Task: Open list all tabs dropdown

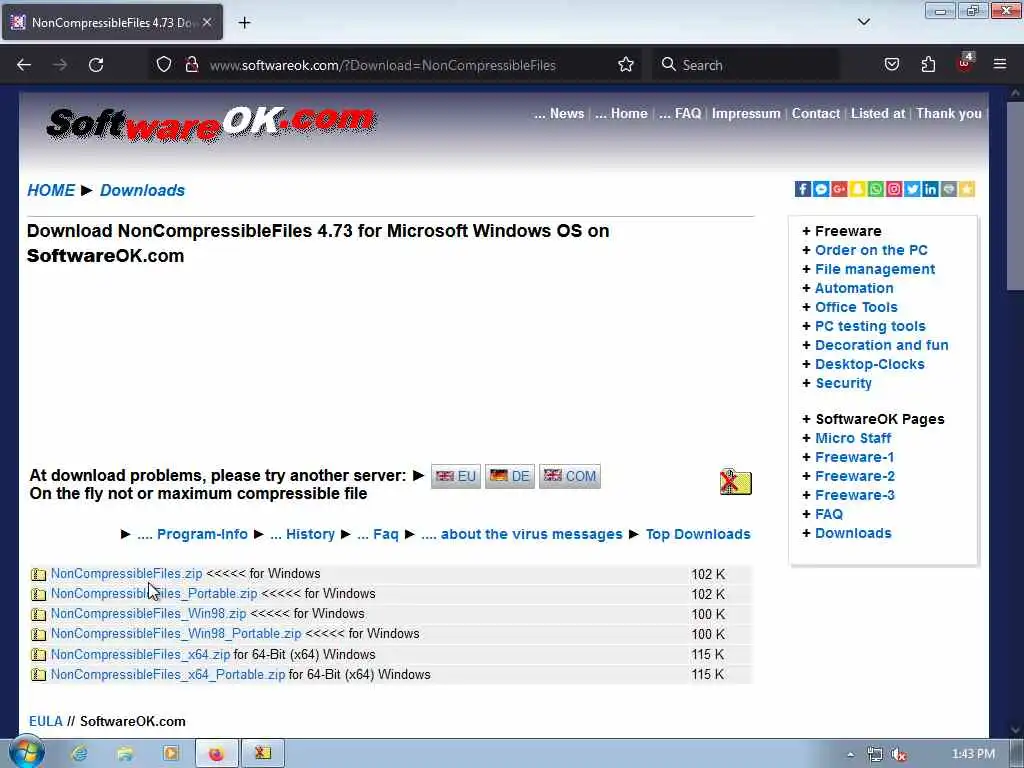Action: [x=863, y=22]
